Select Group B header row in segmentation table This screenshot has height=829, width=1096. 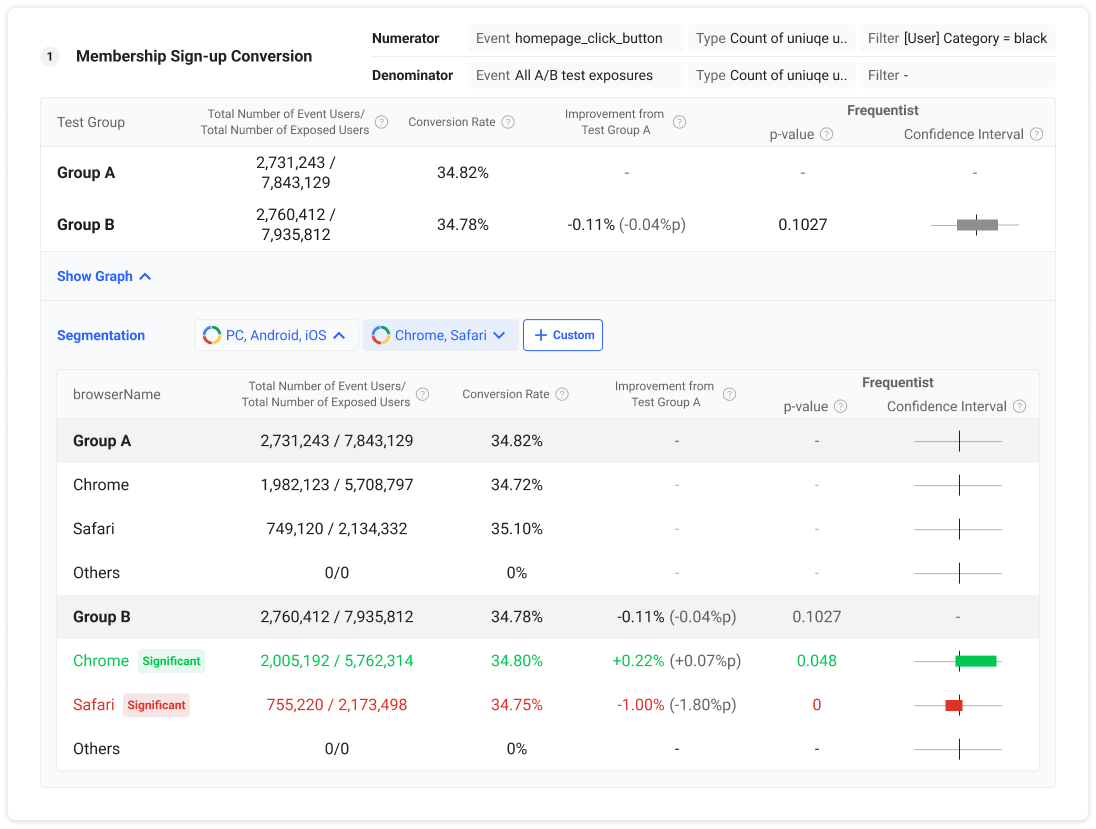548,617
